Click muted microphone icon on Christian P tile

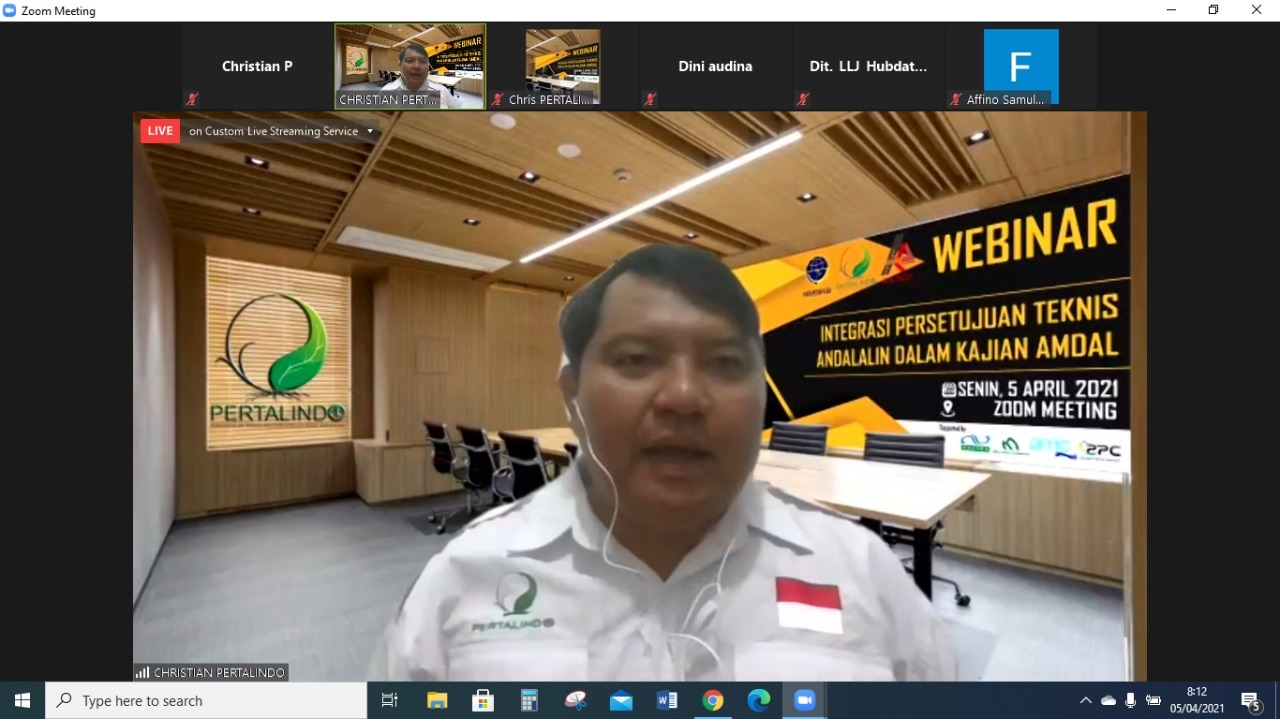192,99
